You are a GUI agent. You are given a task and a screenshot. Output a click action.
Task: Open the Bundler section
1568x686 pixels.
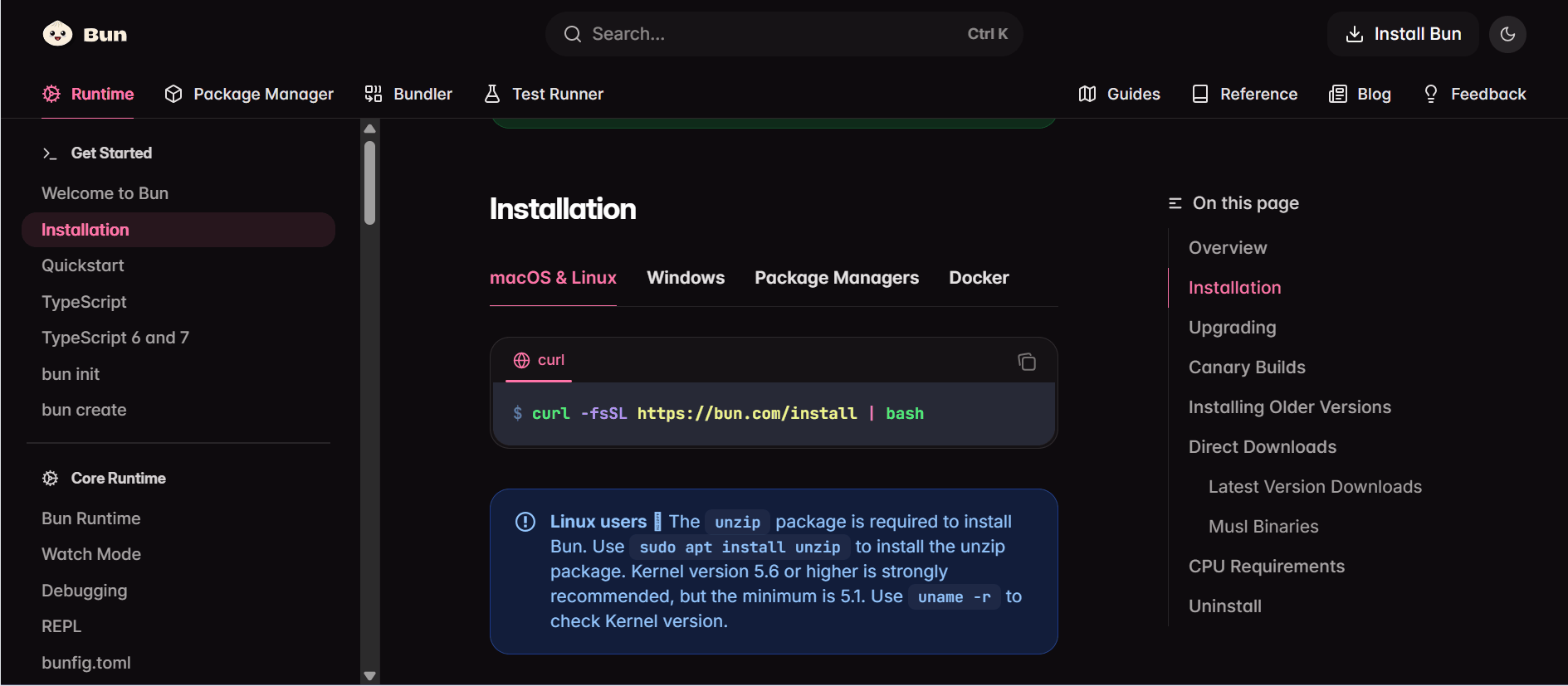pyautogui.click(x=408, y=94)
